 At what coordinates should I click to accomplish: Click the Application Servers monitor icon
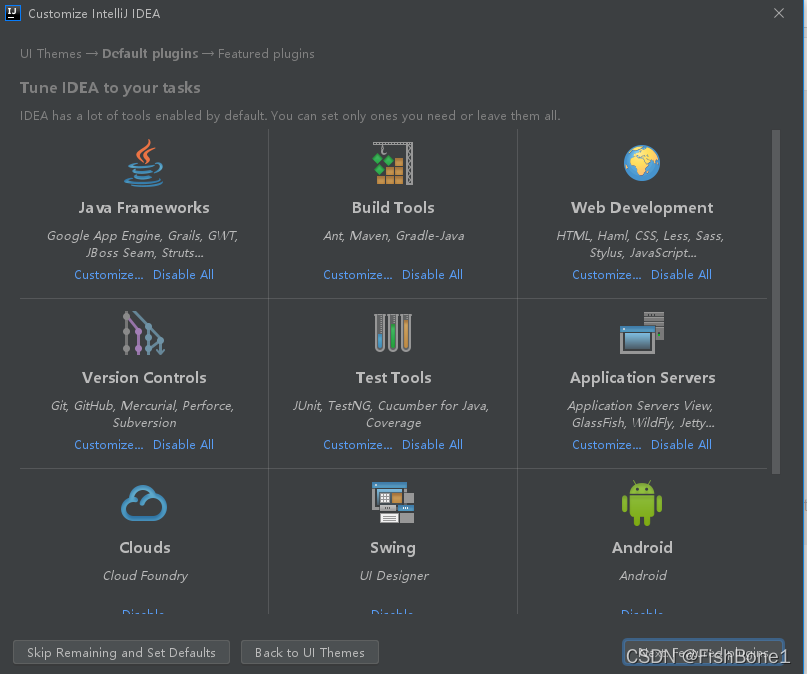(642, 333)
